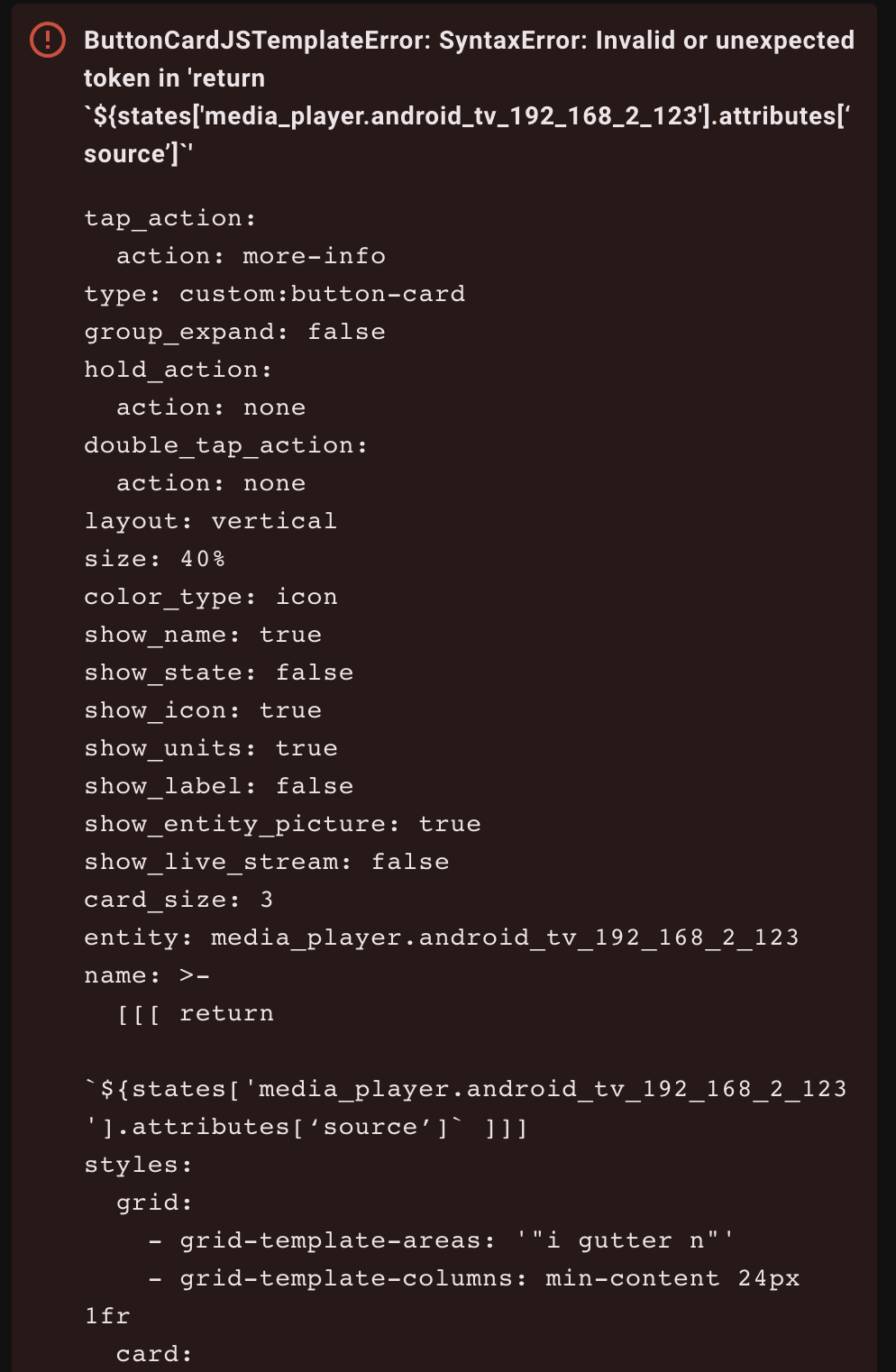Click the 'card_size: 3' line
The height and width of the screenshot is (1372, 896).
178,900
